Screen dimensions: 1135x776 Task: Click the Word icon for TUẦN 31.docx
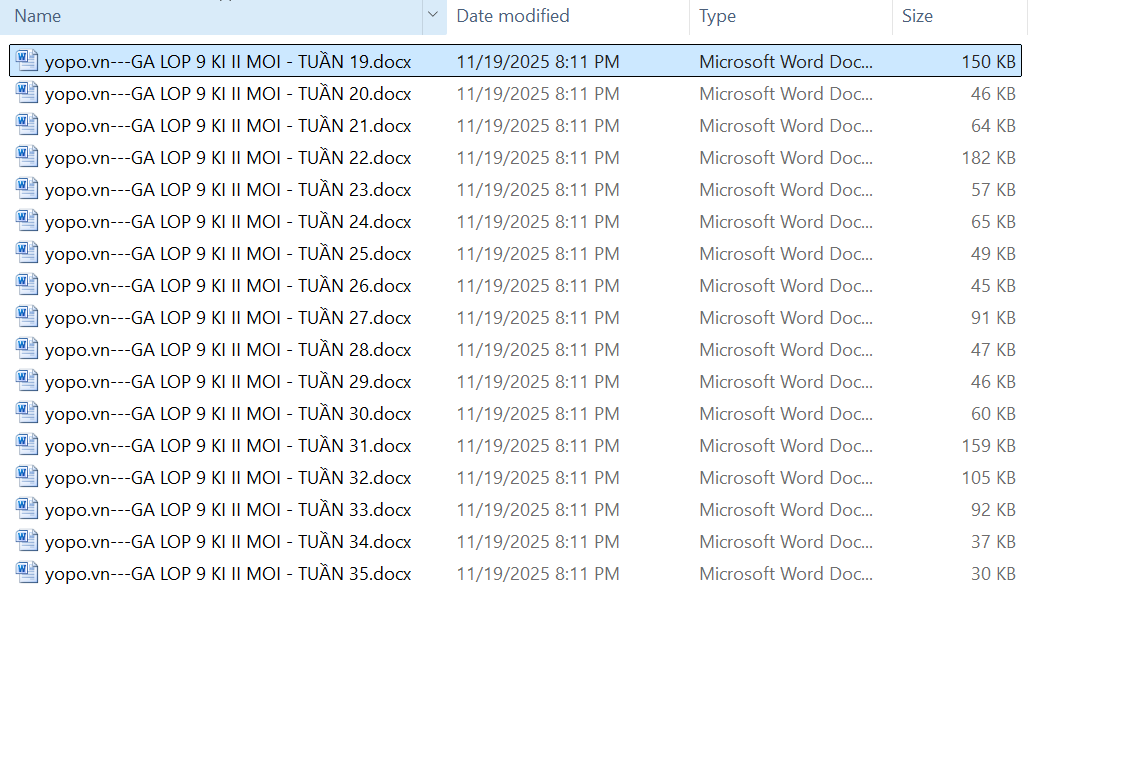(27, 445)
